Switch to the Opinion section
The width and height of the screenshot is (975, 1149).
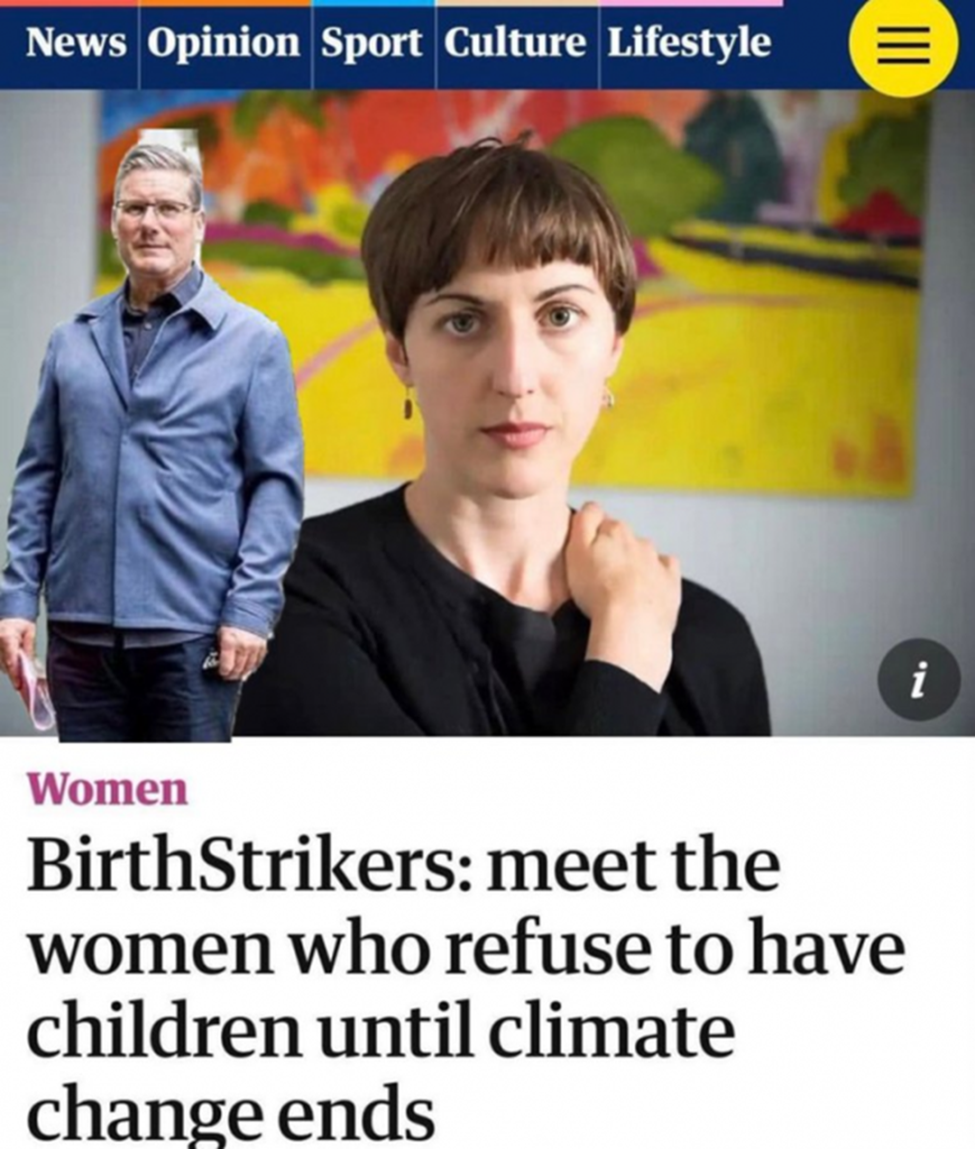pyautogui.click(x=224, y=43)
